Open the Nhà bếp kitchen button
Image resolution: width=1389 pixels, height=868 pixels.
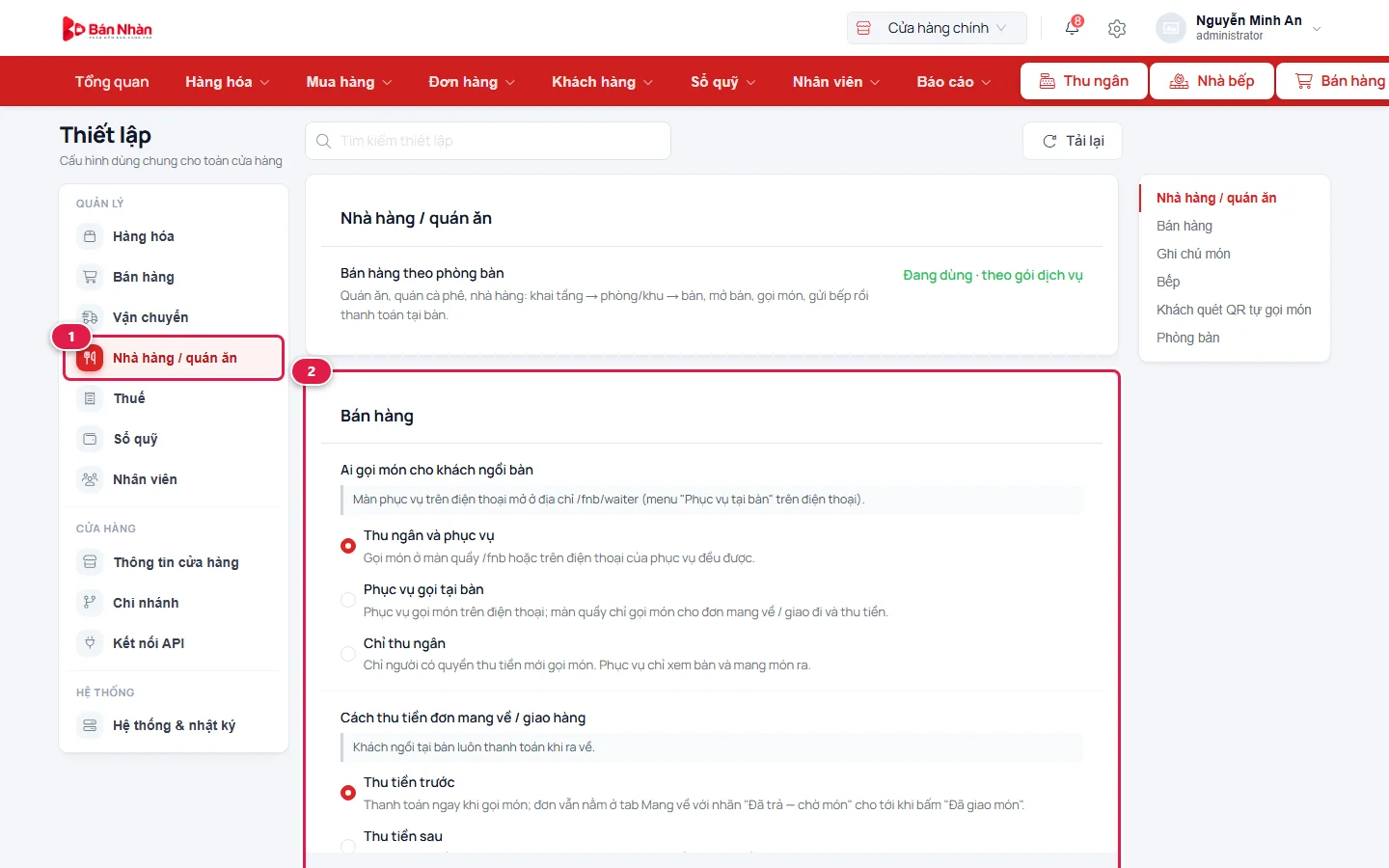[1212, 81]
